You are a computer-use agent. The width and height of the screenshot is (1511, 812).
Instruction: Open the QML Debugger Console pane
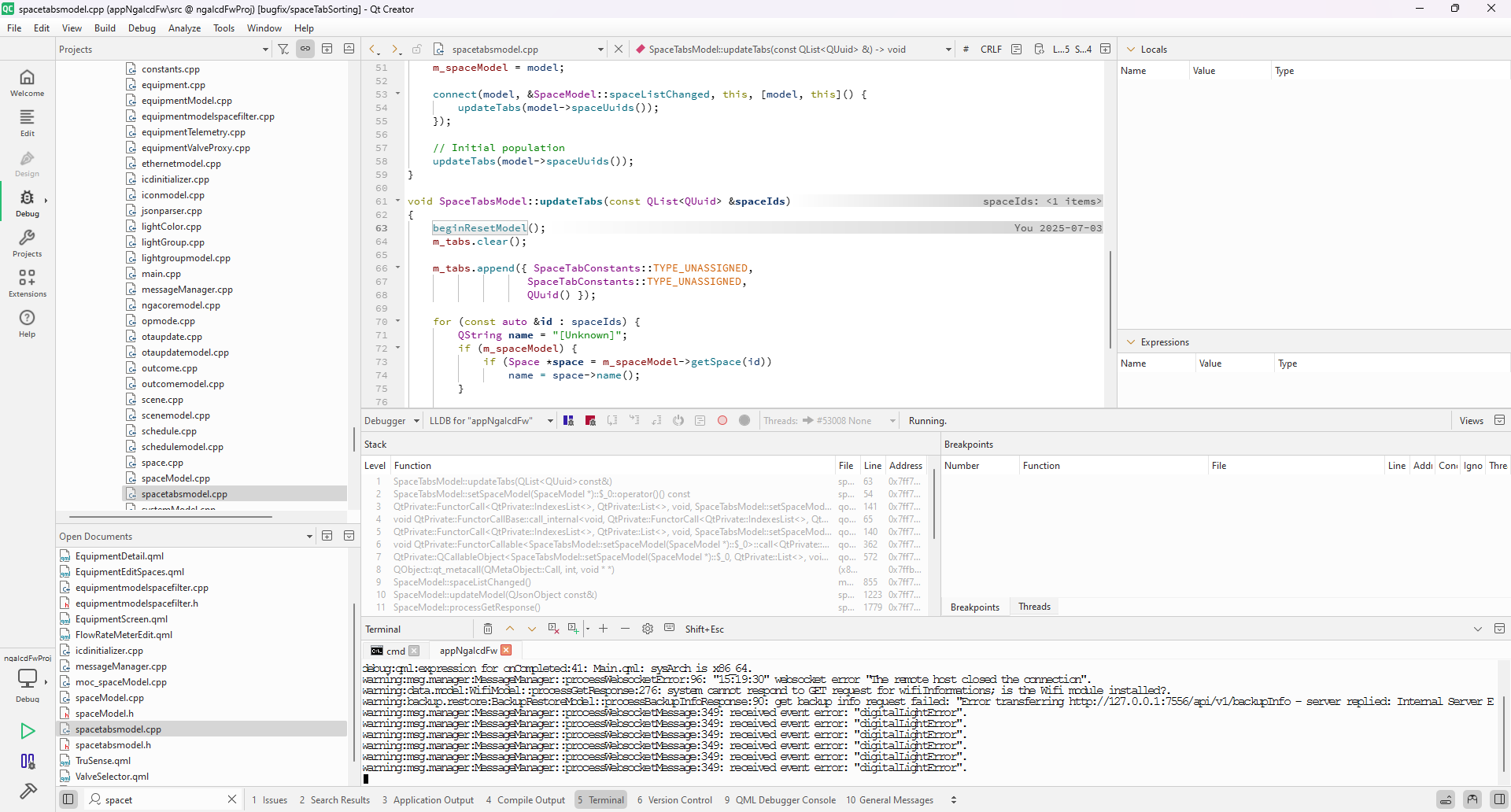pos(780,800)
